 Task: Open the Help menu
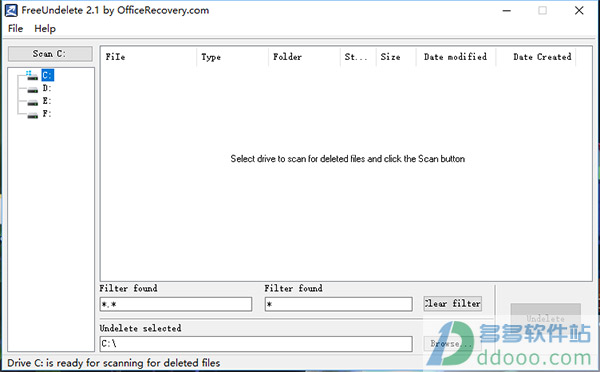(x=45, y=29)
